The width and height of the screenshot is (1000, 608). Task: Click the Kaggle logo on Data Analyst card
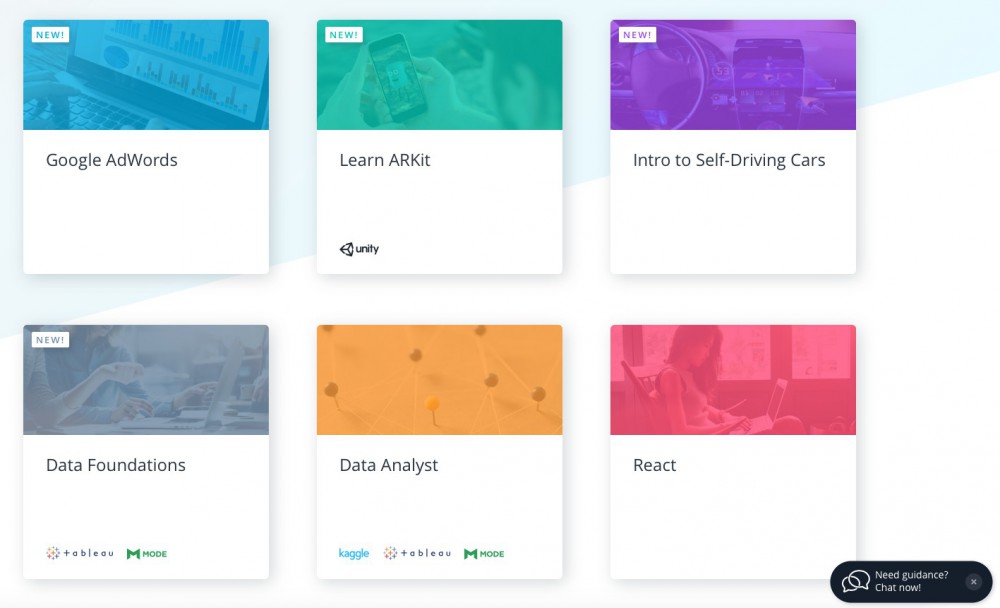point(354,553)
